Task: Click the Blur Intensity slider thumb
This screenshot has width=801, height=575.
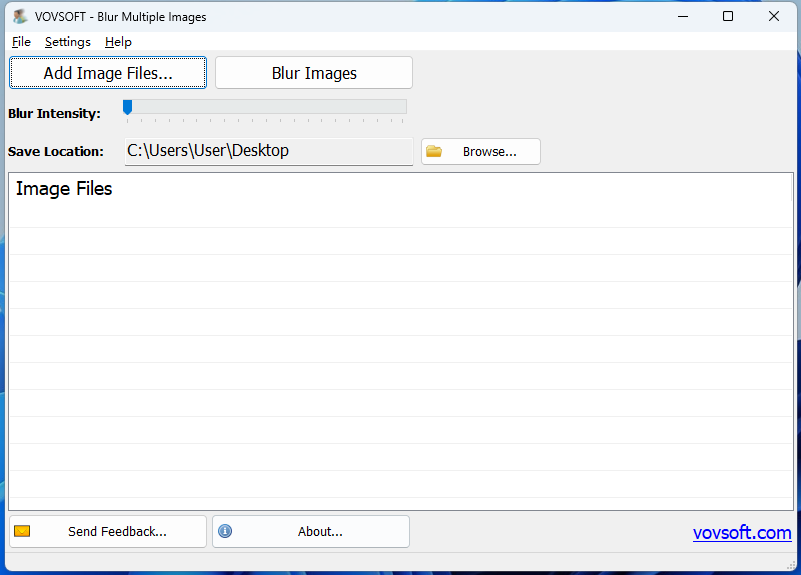Action: pyautogui.click(x=128, y=107)
